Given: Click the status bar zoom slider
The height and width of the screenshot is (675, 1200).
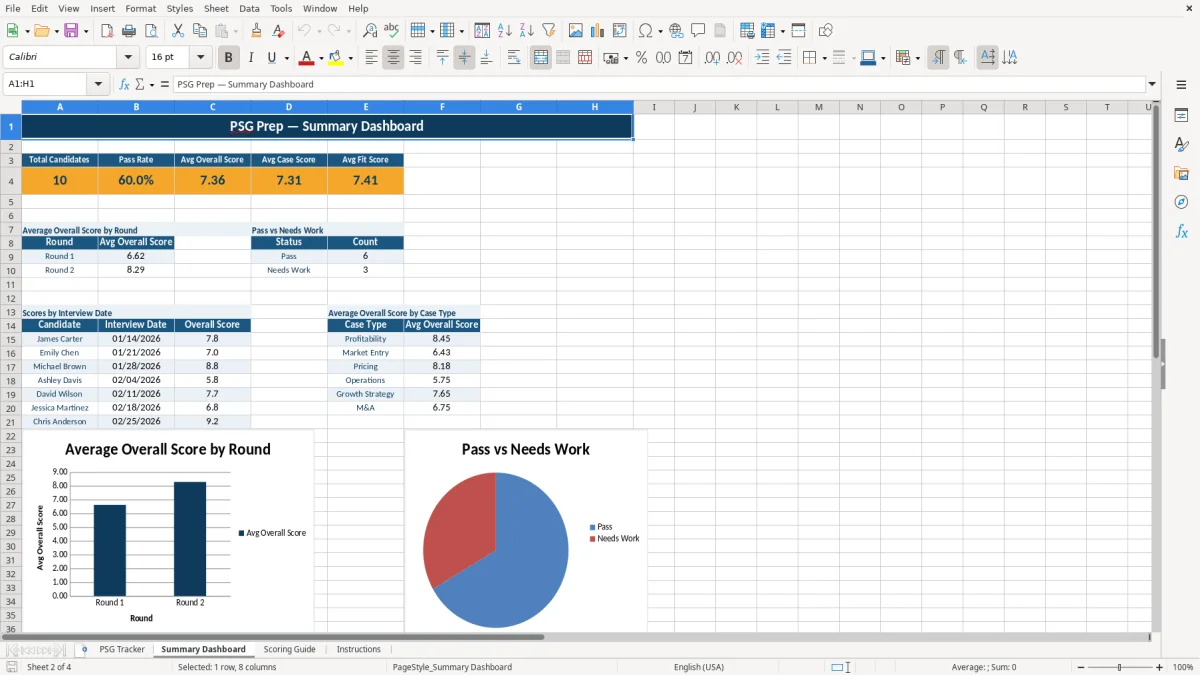Looking at the screenshot, I should tap(1119, 667).
